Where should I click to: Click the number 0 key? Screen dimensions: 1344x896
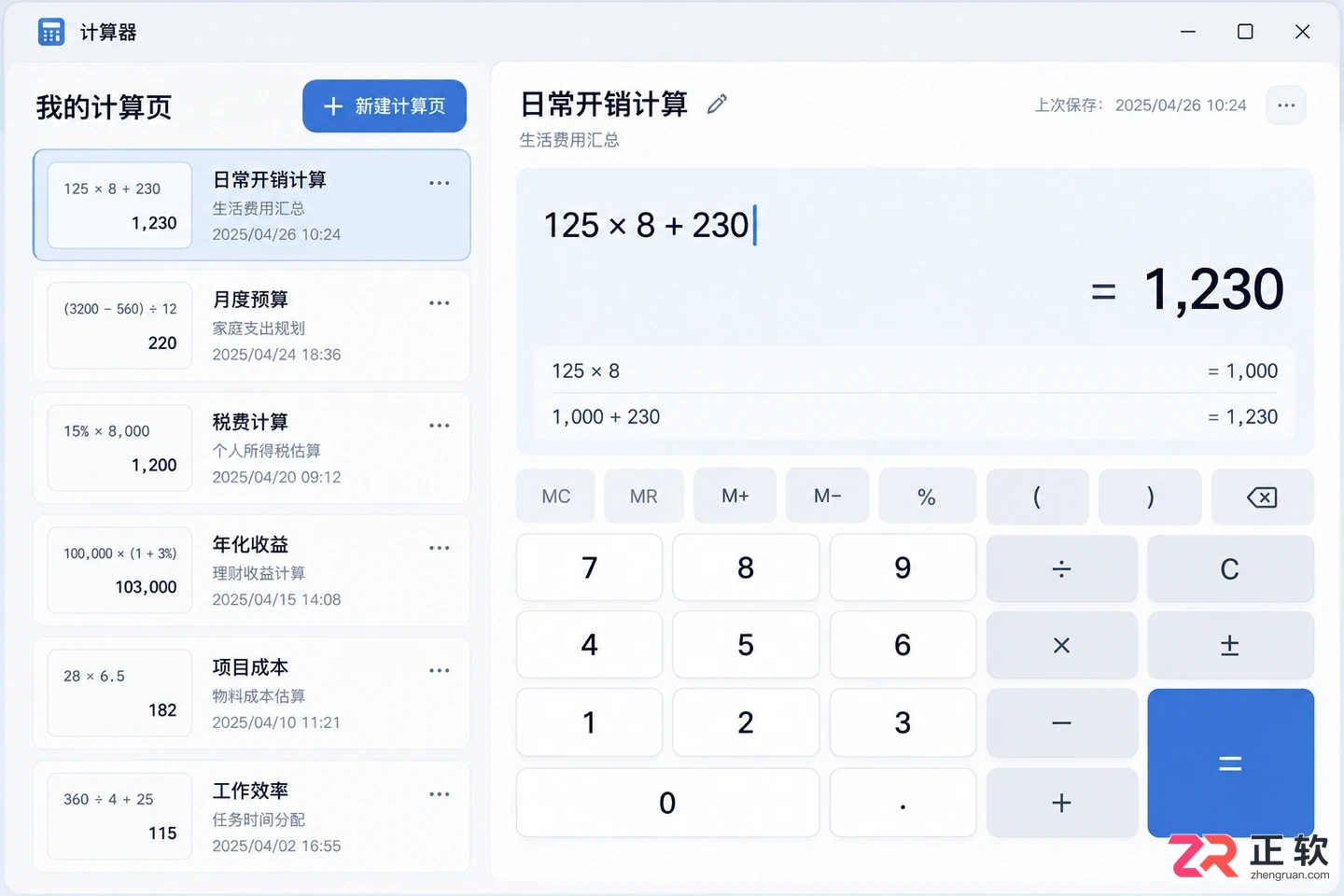point(668,803)
